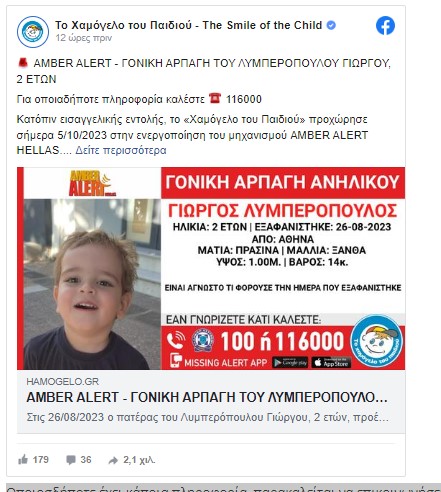The width and height of the screenshot is (441, 492).
Task: Open the AMBER ALERT link headline
Action: [207, 397]
